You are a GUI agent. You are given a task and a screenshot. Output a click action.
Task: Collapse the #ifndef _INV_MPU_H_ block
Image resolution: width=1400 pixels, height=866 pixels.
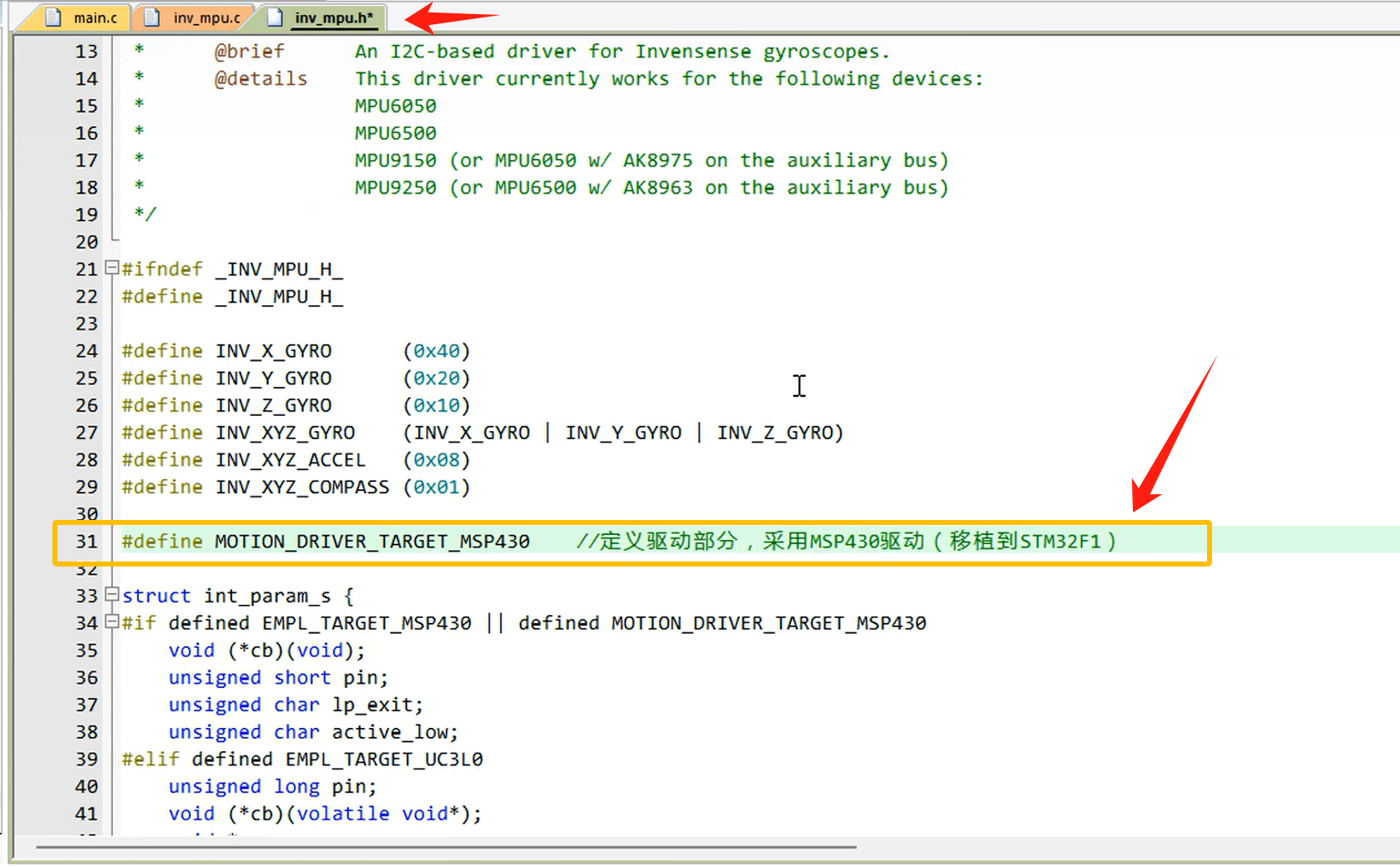coord(112,268)
